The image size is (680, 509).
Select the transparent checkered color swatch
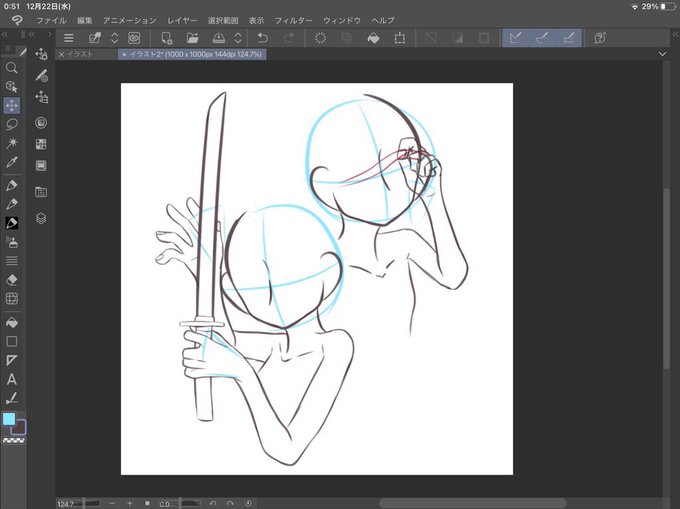coord(14,441)
